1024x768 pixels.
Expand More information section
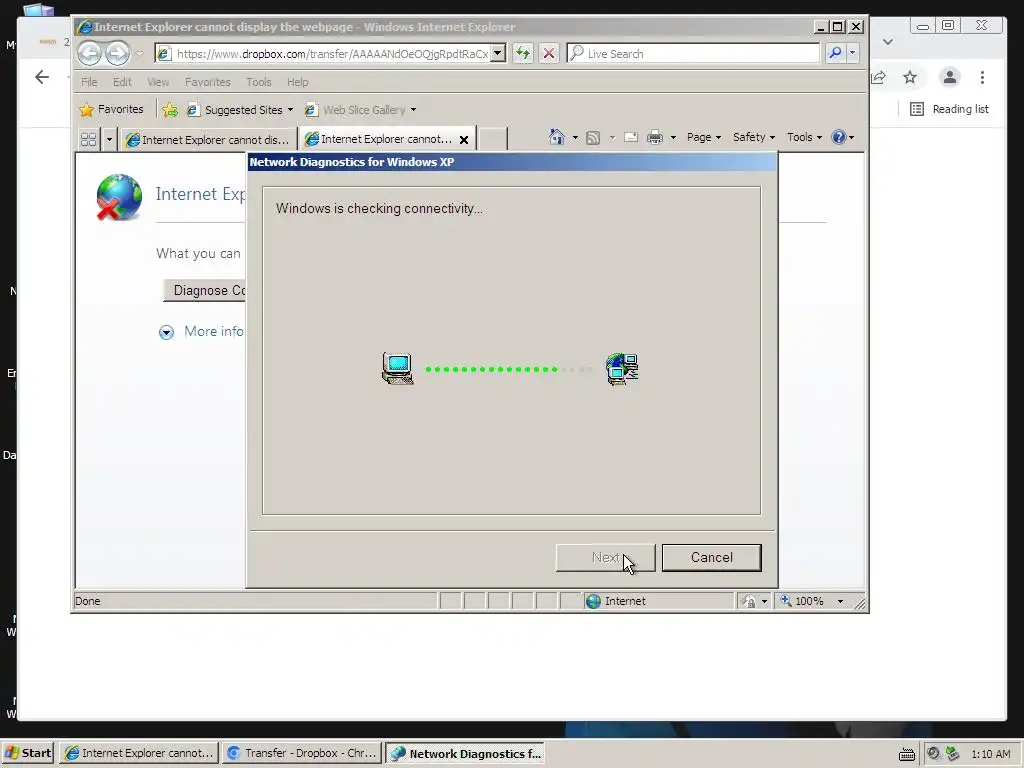coord(201,332)
